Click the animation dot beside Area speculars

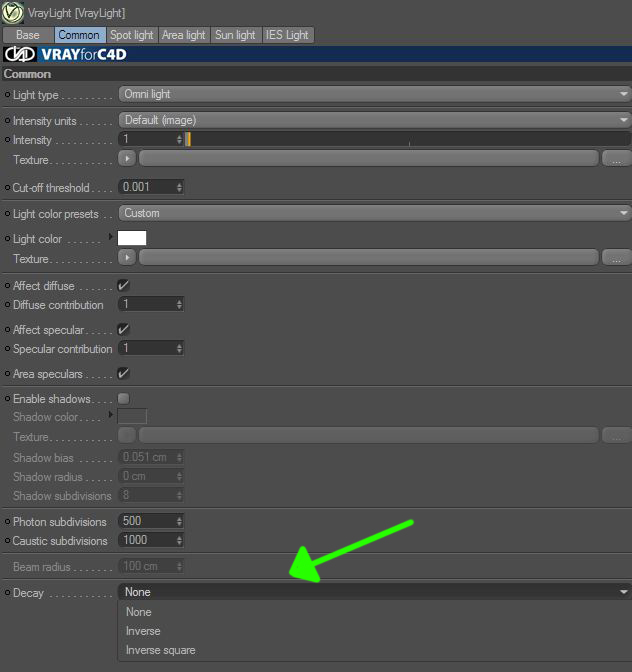pyautogui.click(x=7, y=374)
